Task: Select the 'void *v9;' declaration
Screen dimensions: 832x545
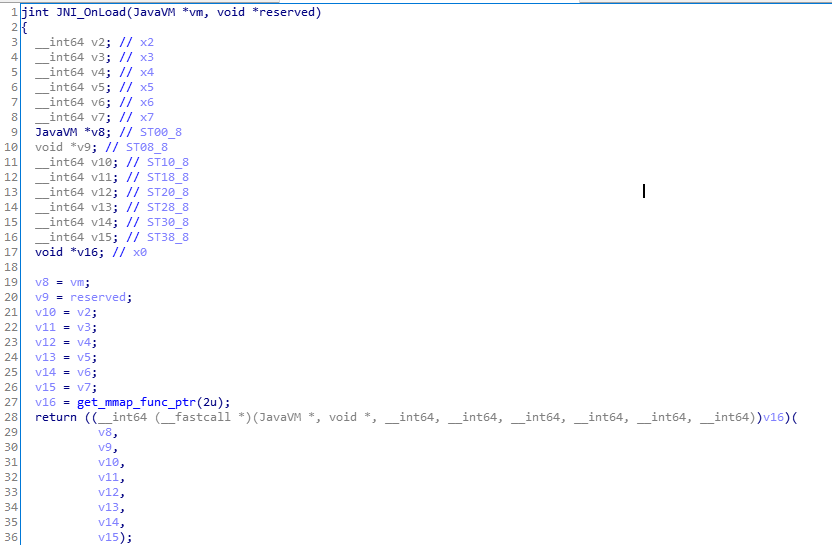Action: click(66, 146)
